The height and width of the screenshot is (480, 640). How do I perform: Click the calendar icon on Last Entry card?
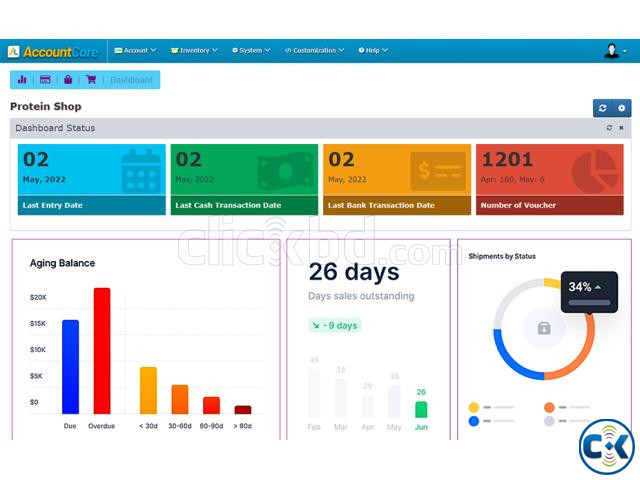tap(141, 171)
